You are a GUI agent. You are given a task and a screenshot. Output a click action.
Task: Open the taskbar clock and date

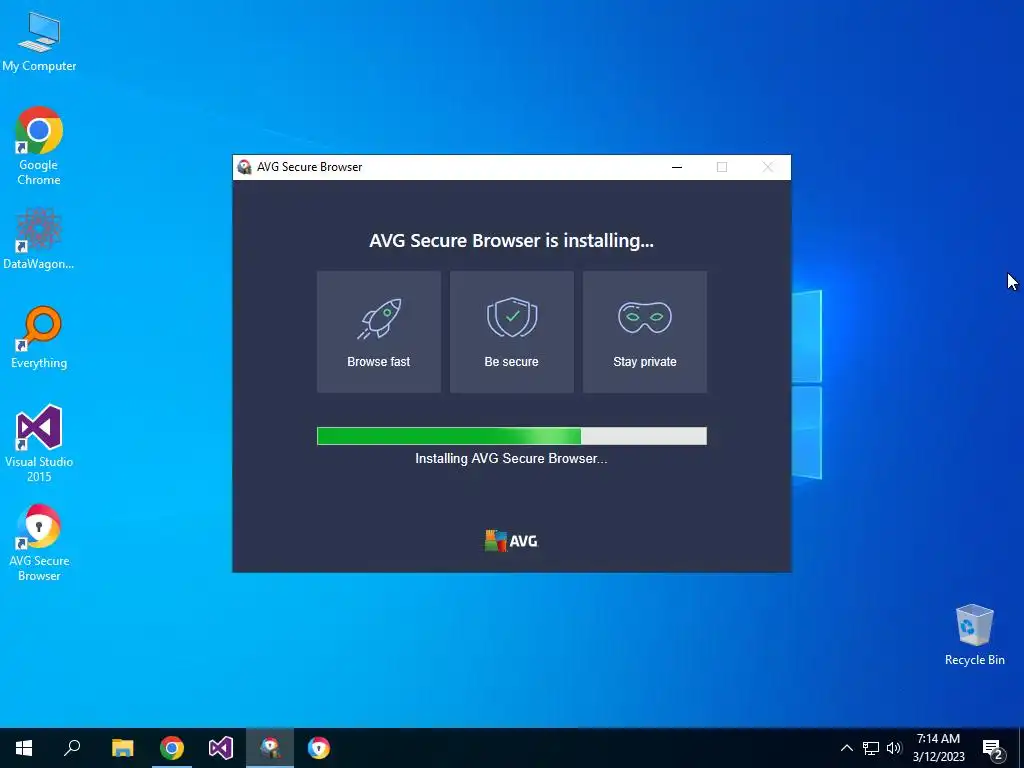tap(938, 748)
